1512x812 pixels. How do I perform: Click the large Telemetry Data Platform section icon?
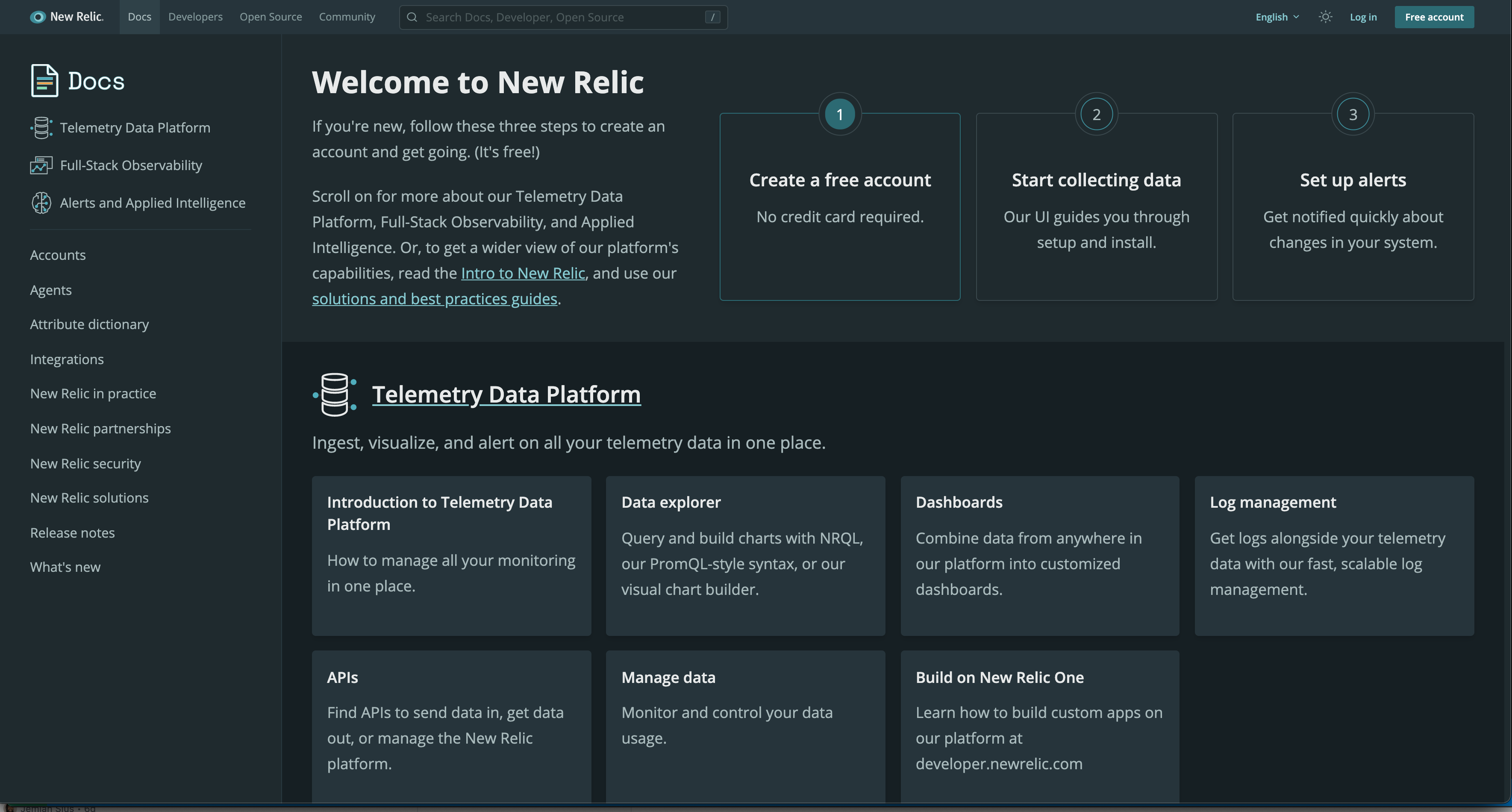335,394
